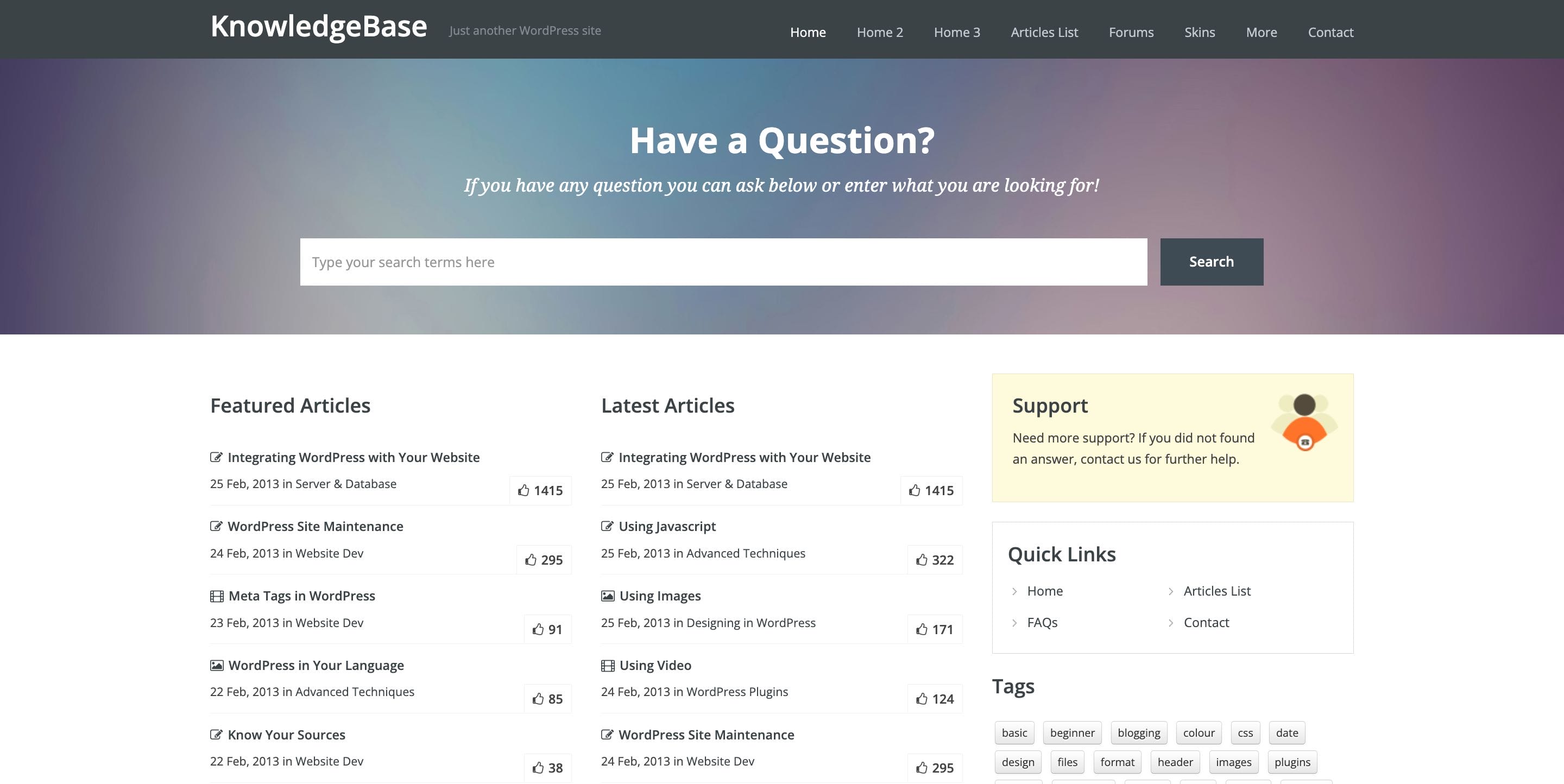Screen dimensions: 1564x784
Task: Click the chevron next to Contact quick link
Action: coord(1170,623)
